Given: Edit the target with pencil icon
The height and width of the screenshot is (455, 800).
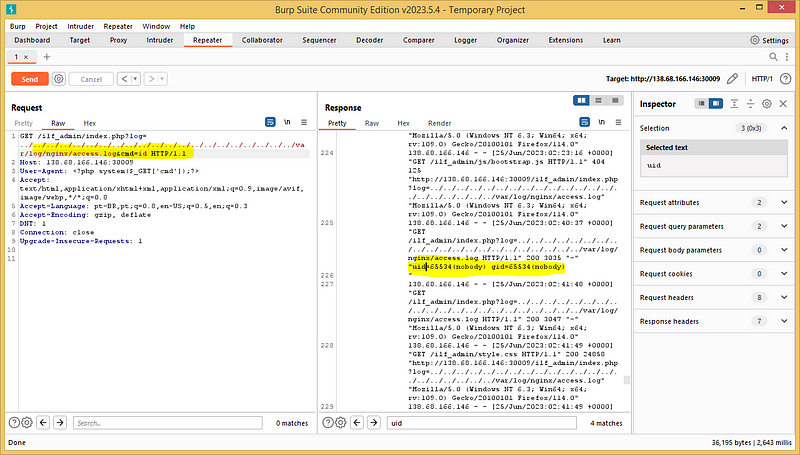Looking at the screenshot, I should click(x=732, y=79).
